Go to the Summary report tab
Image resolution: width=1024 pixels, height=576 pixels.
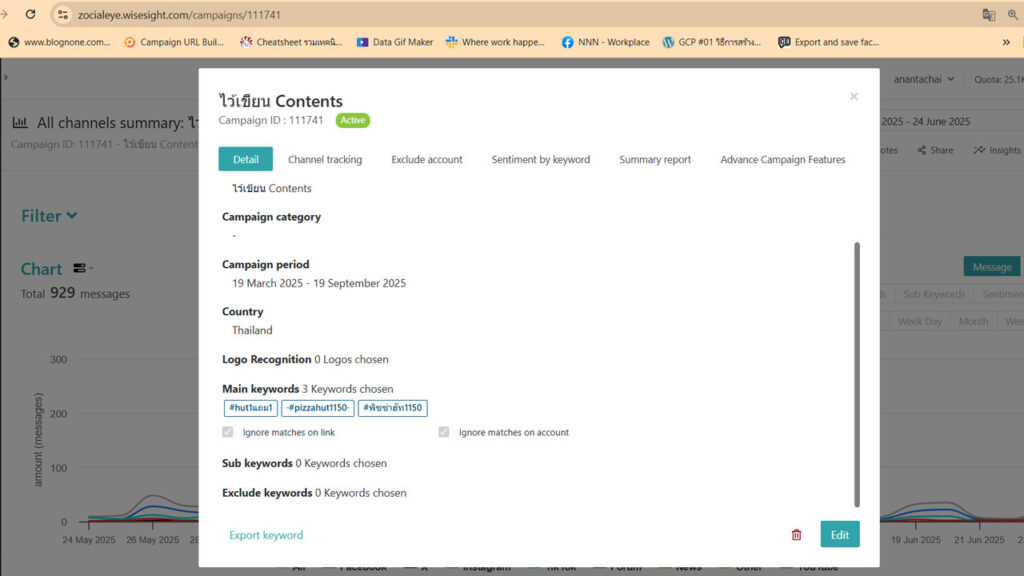(655, 159)
